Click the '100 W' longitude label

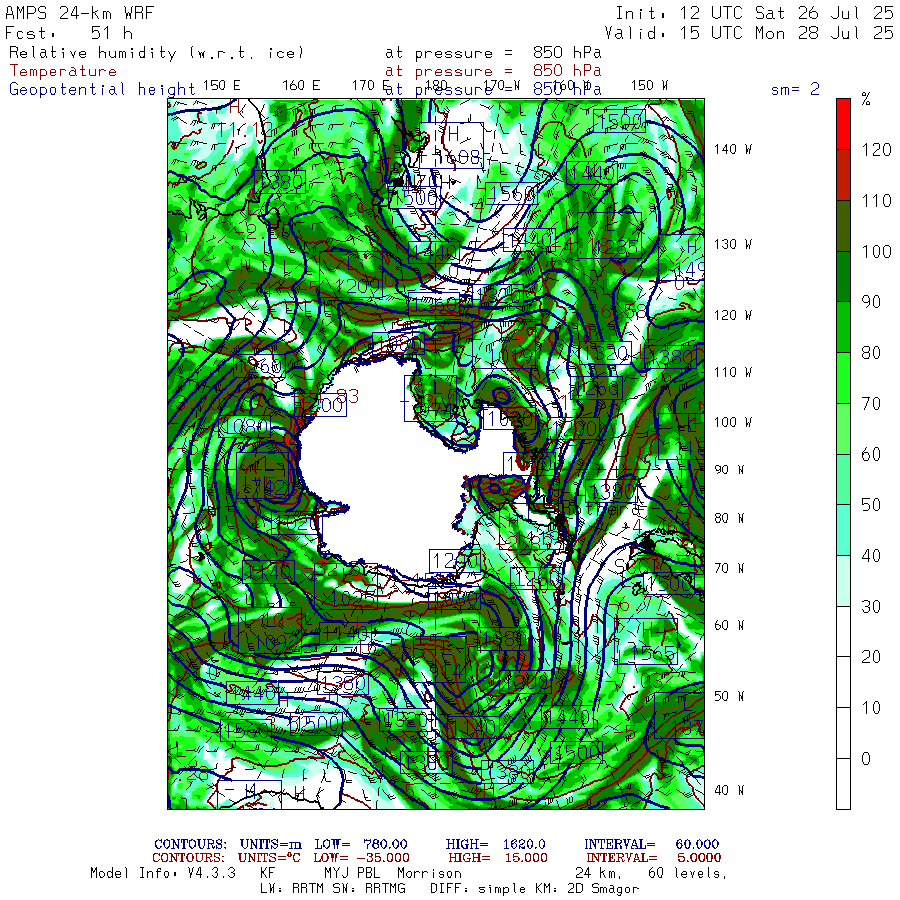[x=733, y=422]
